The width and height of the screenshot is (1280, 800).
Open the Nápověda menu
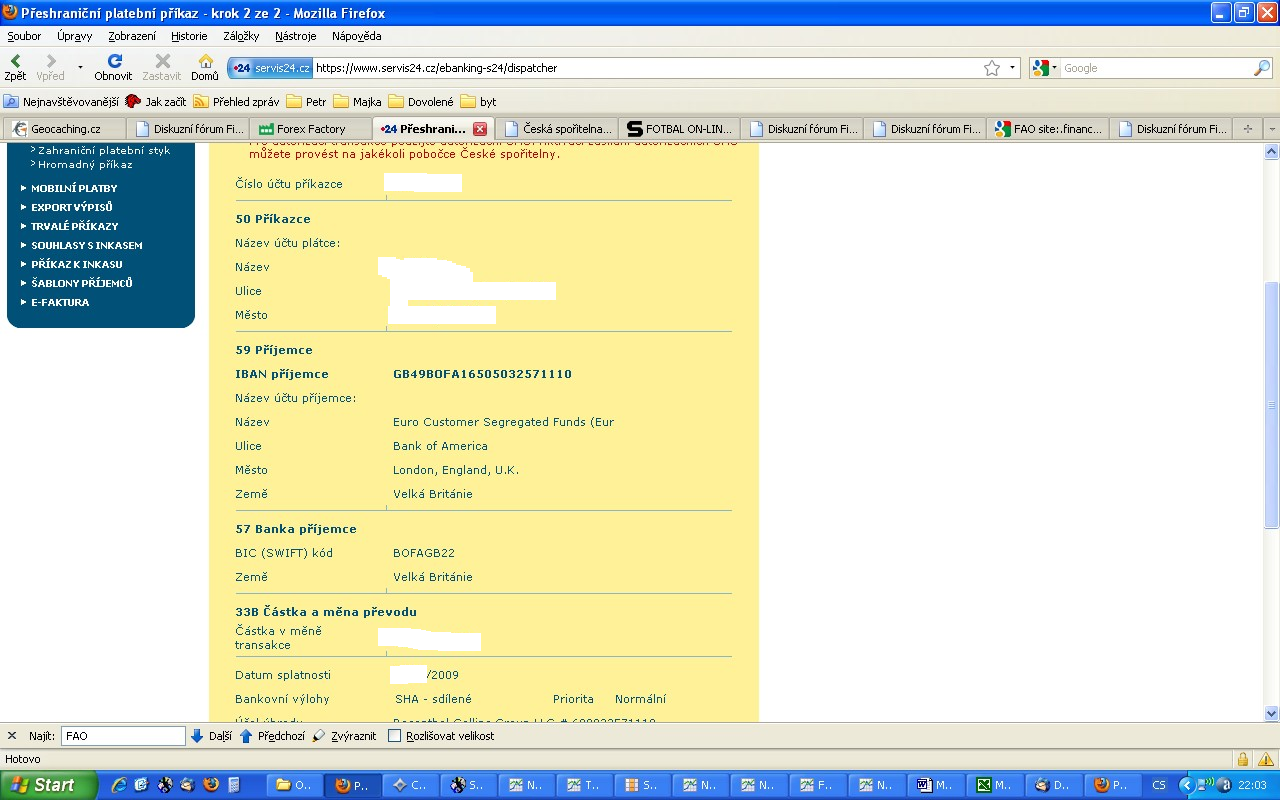coord(357,36)
